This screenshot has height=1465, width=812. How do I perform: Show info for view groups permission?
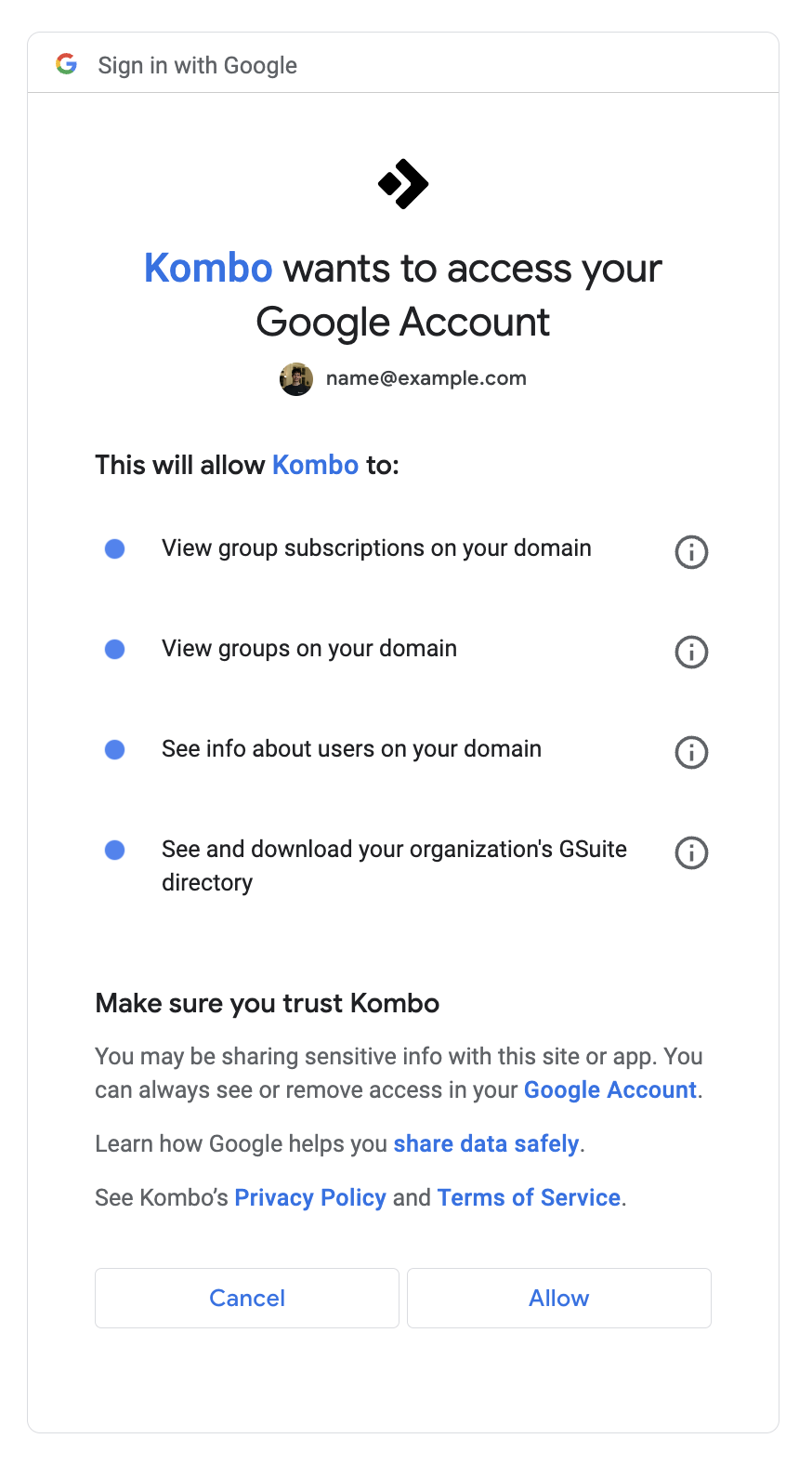[x=691, y=653]
